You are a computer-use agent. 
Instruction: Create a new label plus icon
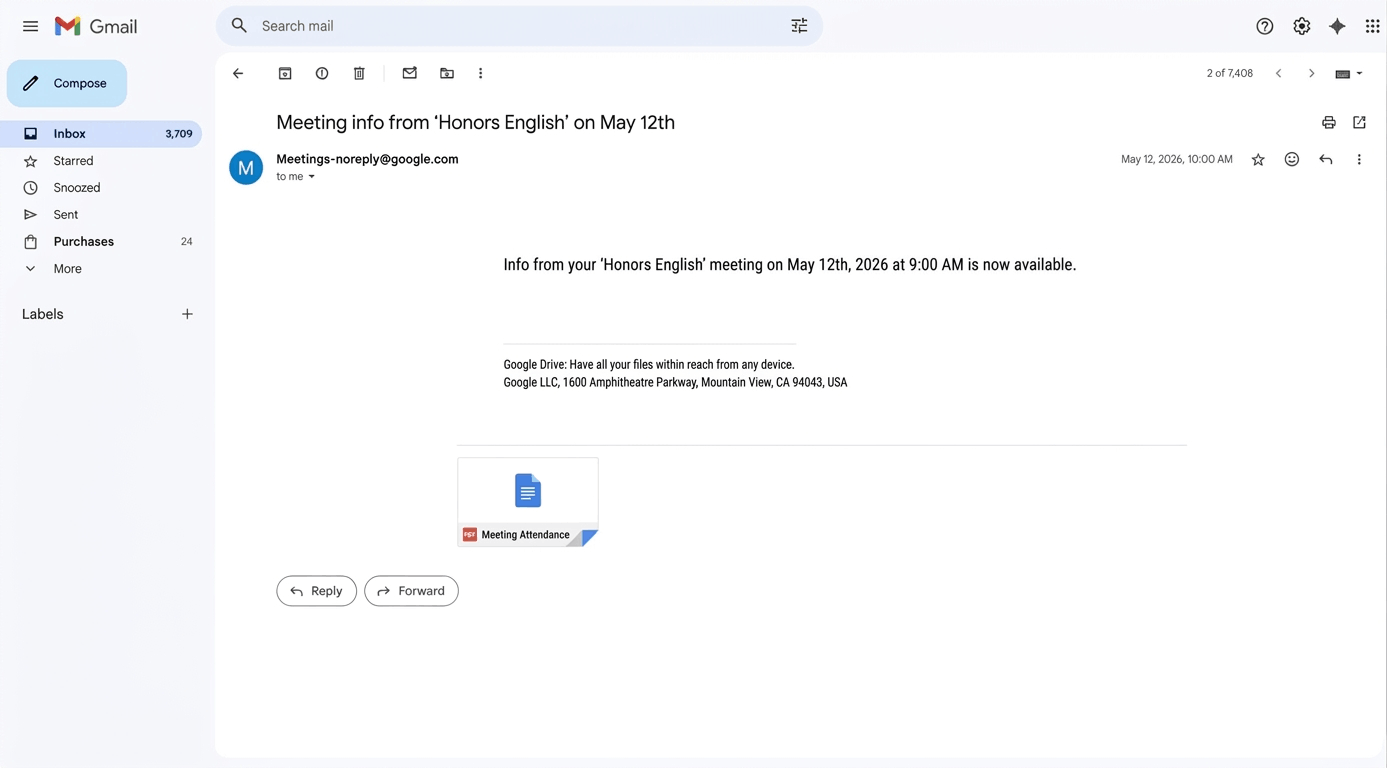187,314
